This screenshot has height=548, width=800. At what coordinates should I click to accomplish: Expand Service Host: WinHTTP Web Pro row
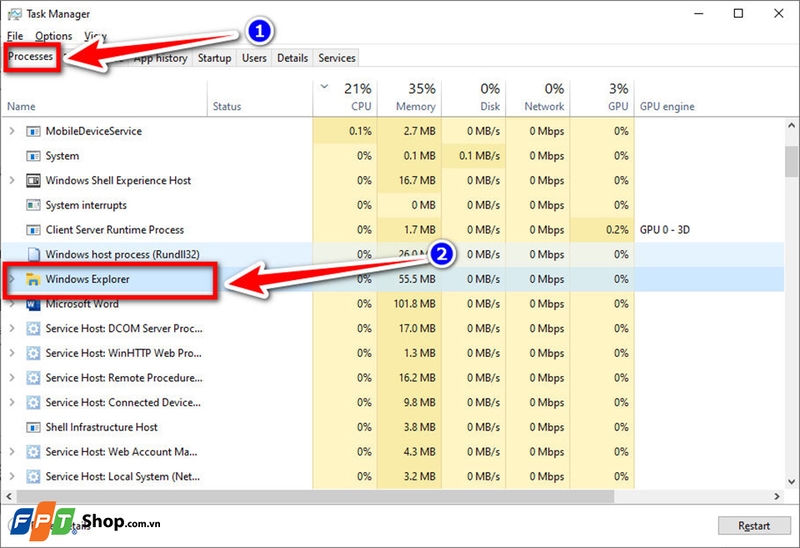[12, 353]
